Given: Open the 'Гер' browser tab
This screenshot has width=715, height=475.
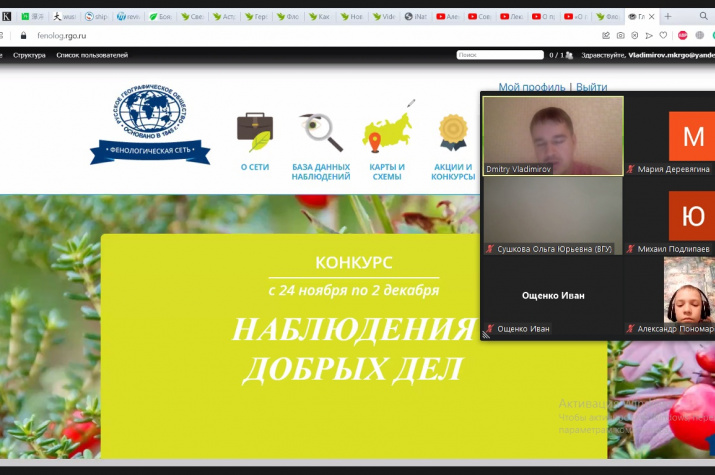Looking at the screenshot, I should click(x=256, y=17).
